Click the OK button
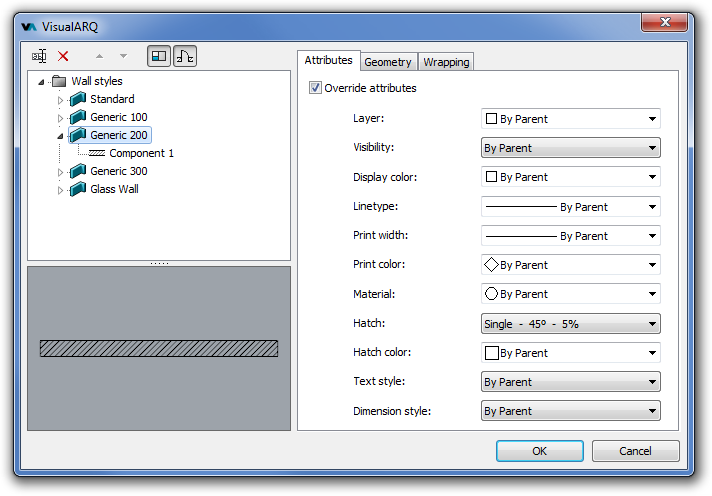This screenshot has height=496, width=712. click(539, 451)
